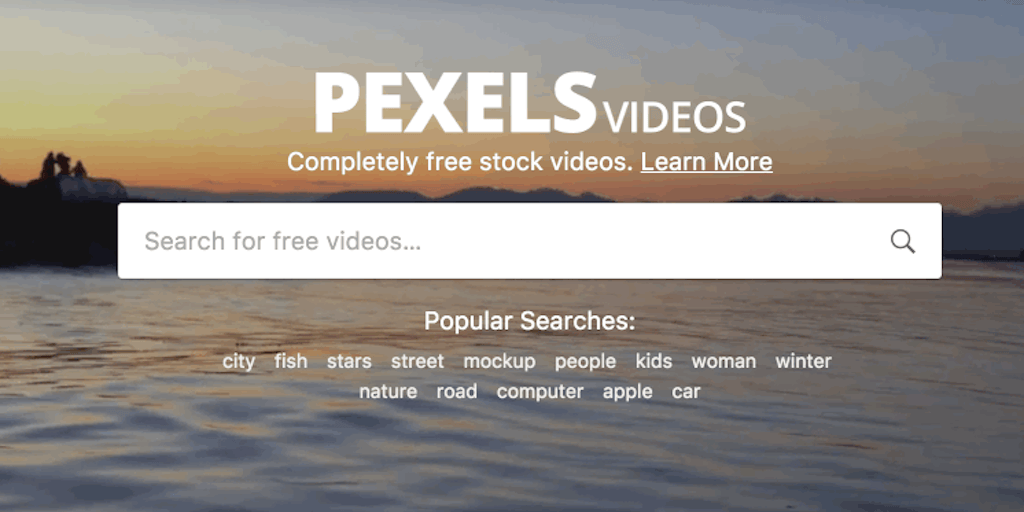The image size is (1024, 512).
Task: Click the PEXELS logo text
Action: tap(456, 103)
